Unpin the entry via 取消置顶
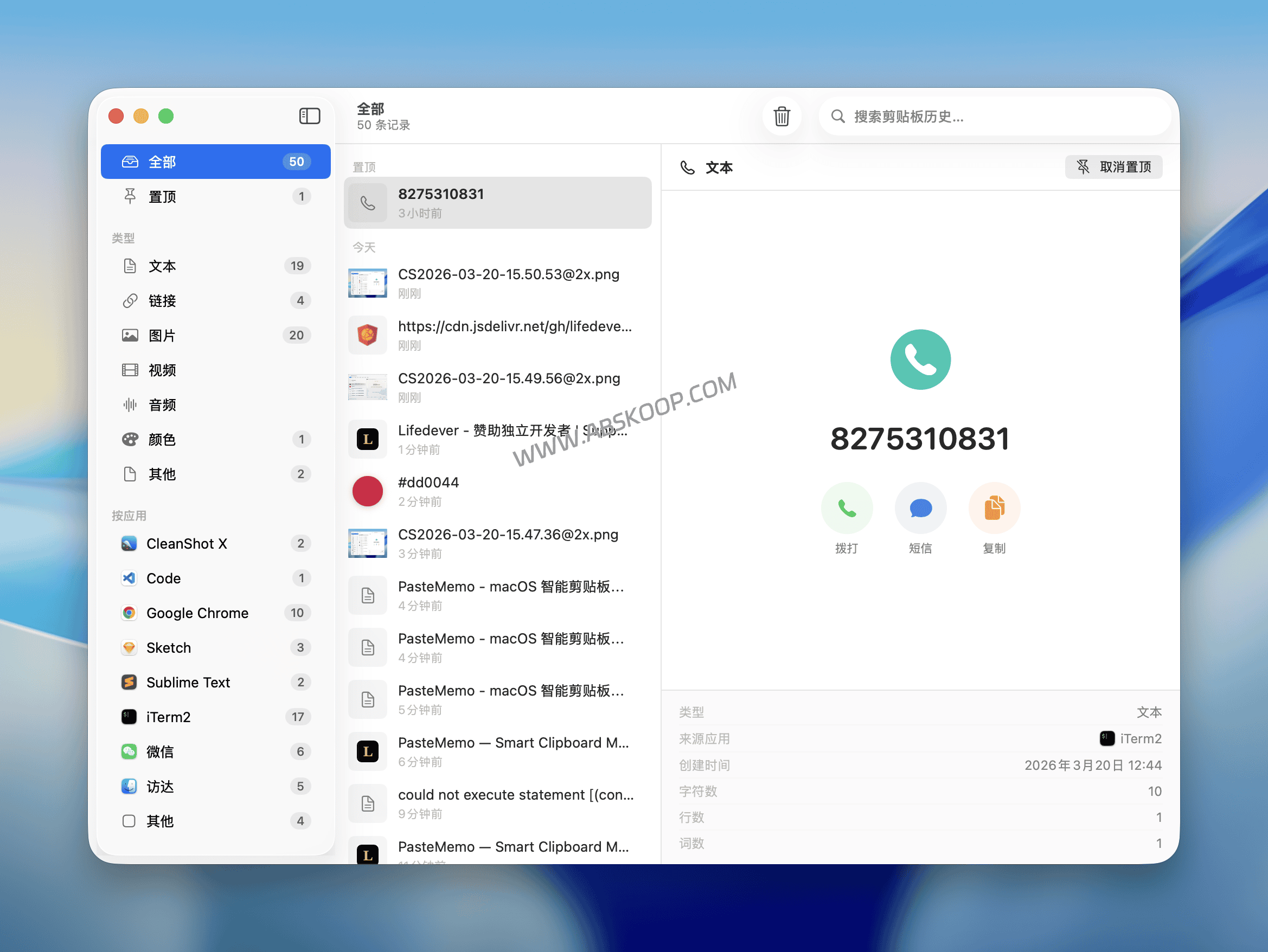This screenshot has height=952, width=1268. coord(1113,167)
